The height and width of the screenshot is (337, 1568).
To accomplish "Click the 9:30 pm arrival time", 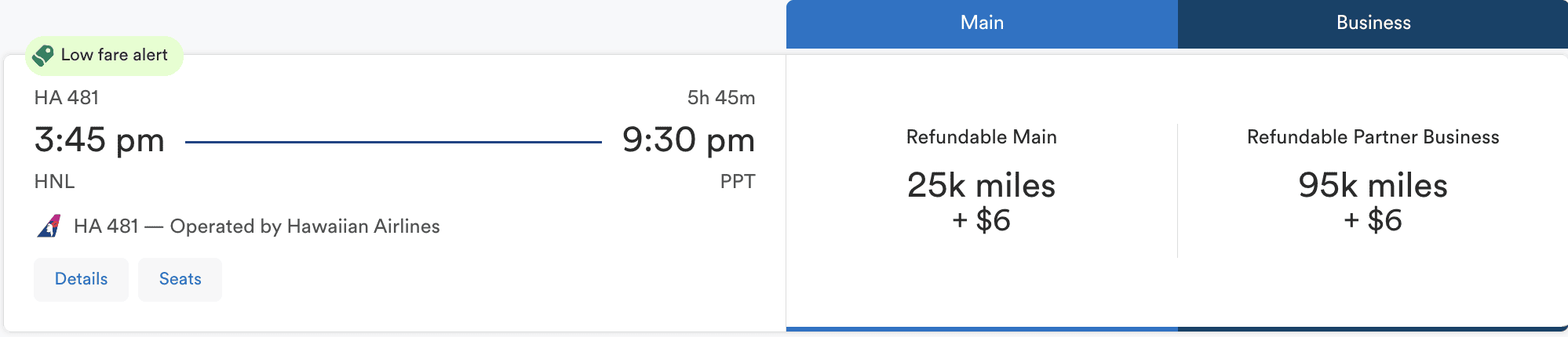I will point(688,140).
